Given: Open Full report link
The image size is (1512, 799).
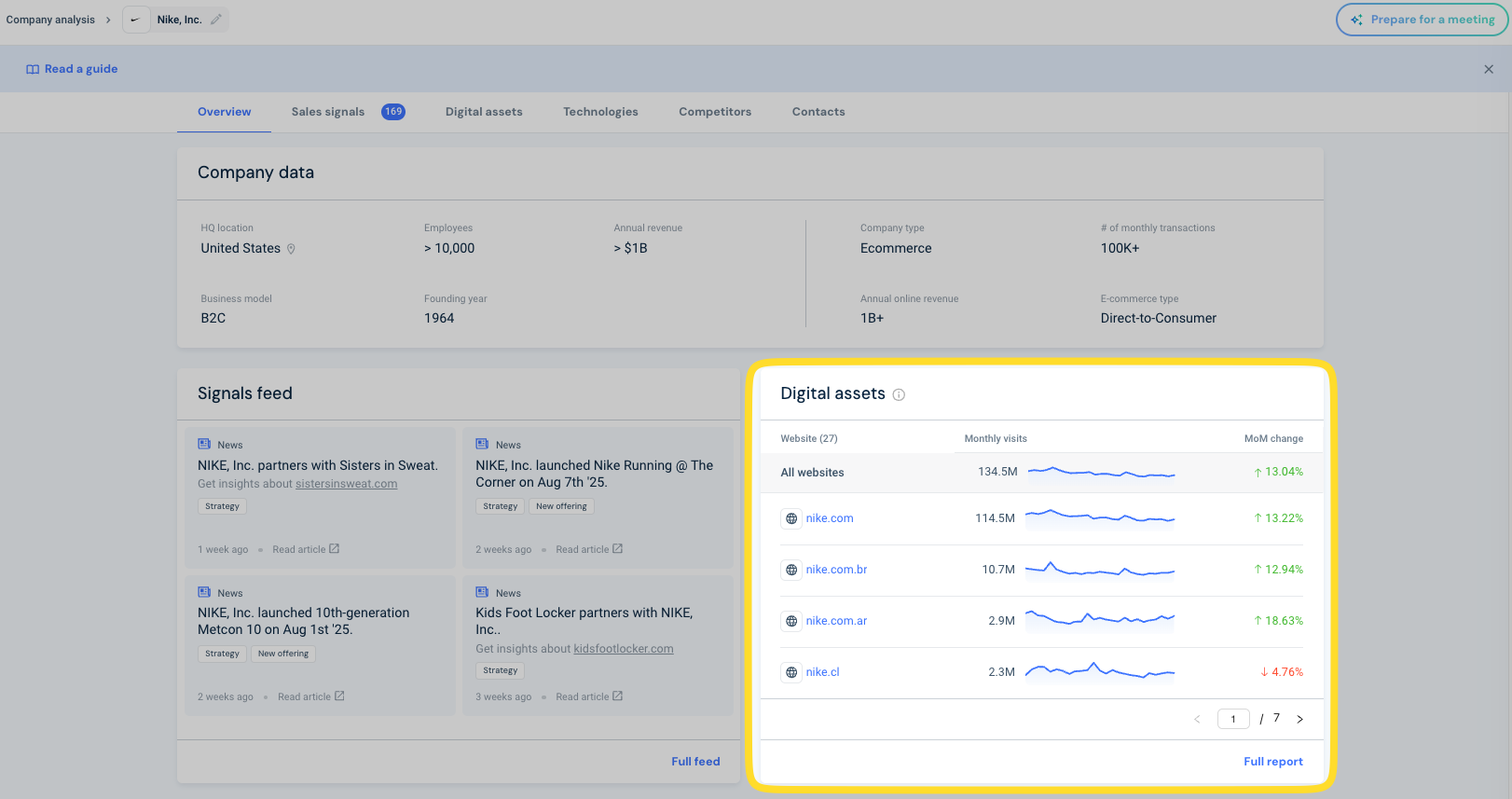Looking at the screenshot, I should pyautogui.click(x=1273, y=762).
